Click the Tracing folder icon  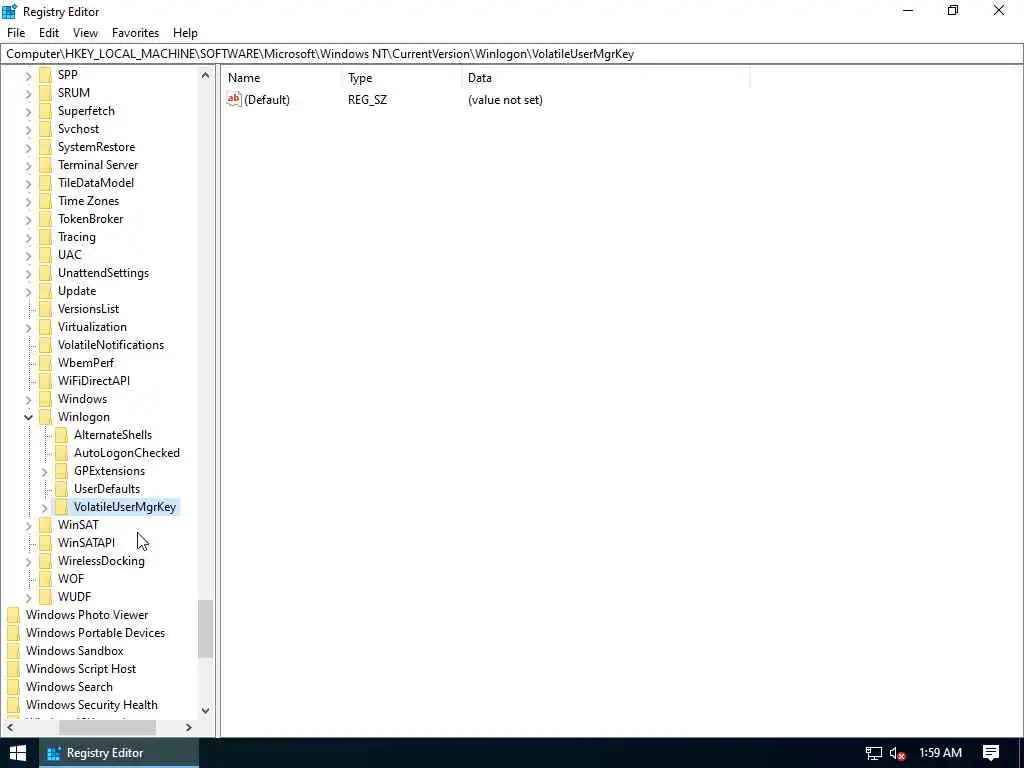coord(45,237)
